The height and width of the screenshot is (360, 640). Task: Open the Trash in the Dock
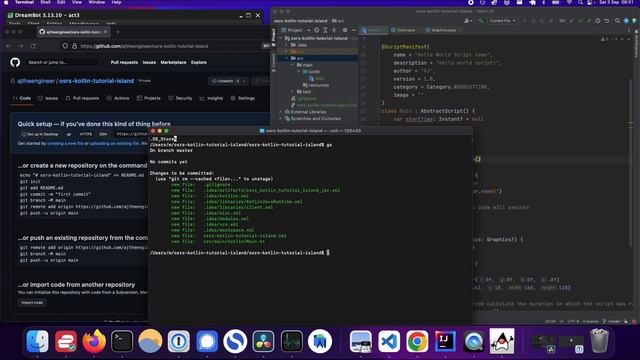(x=599, y=341)
